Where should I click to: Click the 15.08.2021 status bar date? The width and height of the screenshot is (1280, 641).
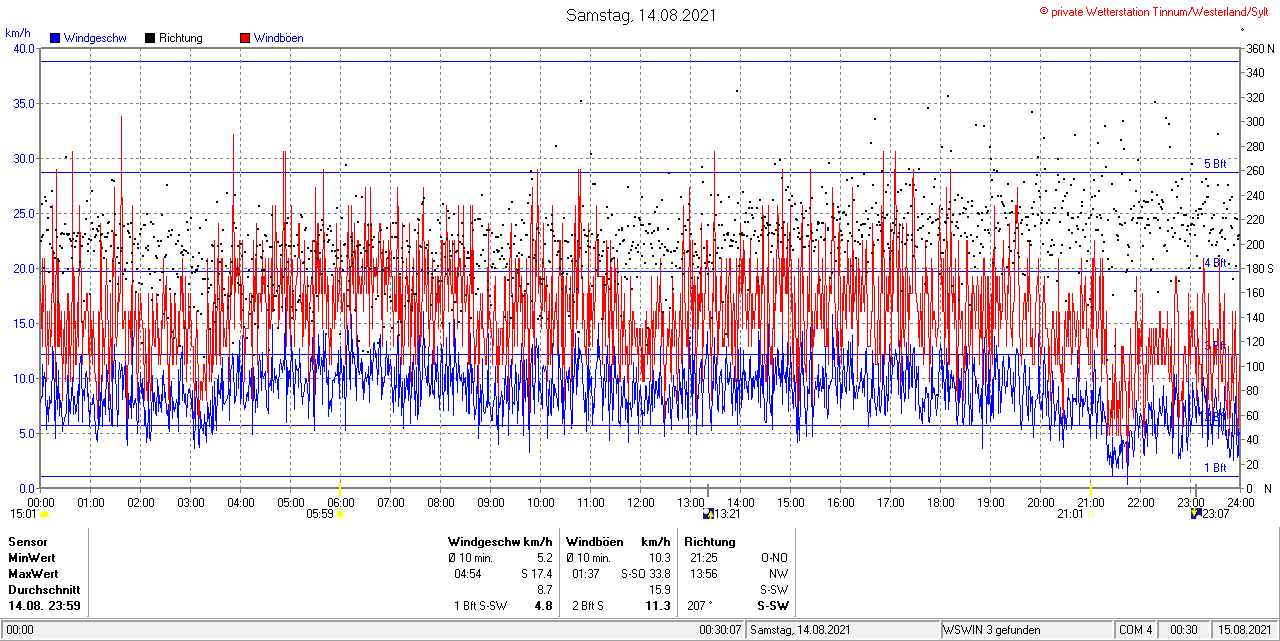tap(1243, 630)
